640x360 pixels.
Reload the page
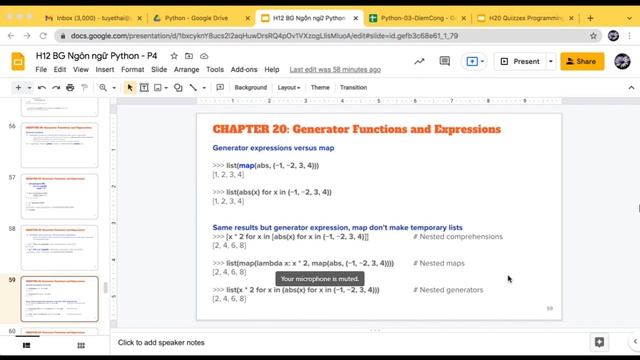point(43,36)
